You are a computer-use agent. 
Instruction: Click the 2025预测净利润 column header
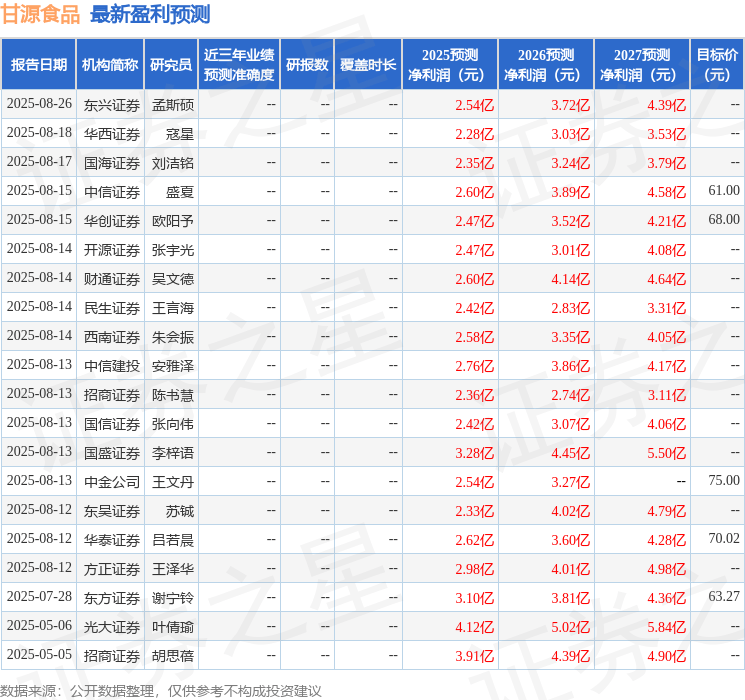point(450,65)
